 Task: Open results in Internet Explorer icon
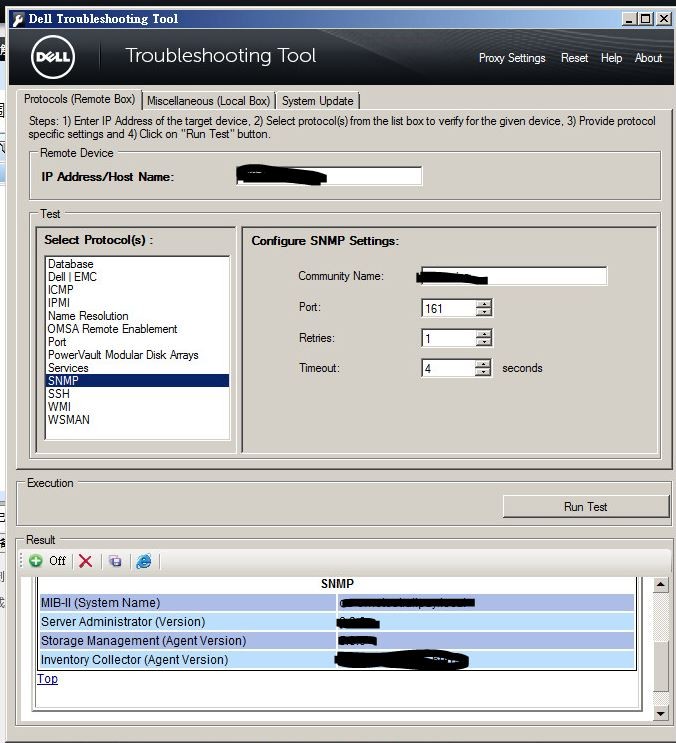pyautogui.click(x=144, y=561)
